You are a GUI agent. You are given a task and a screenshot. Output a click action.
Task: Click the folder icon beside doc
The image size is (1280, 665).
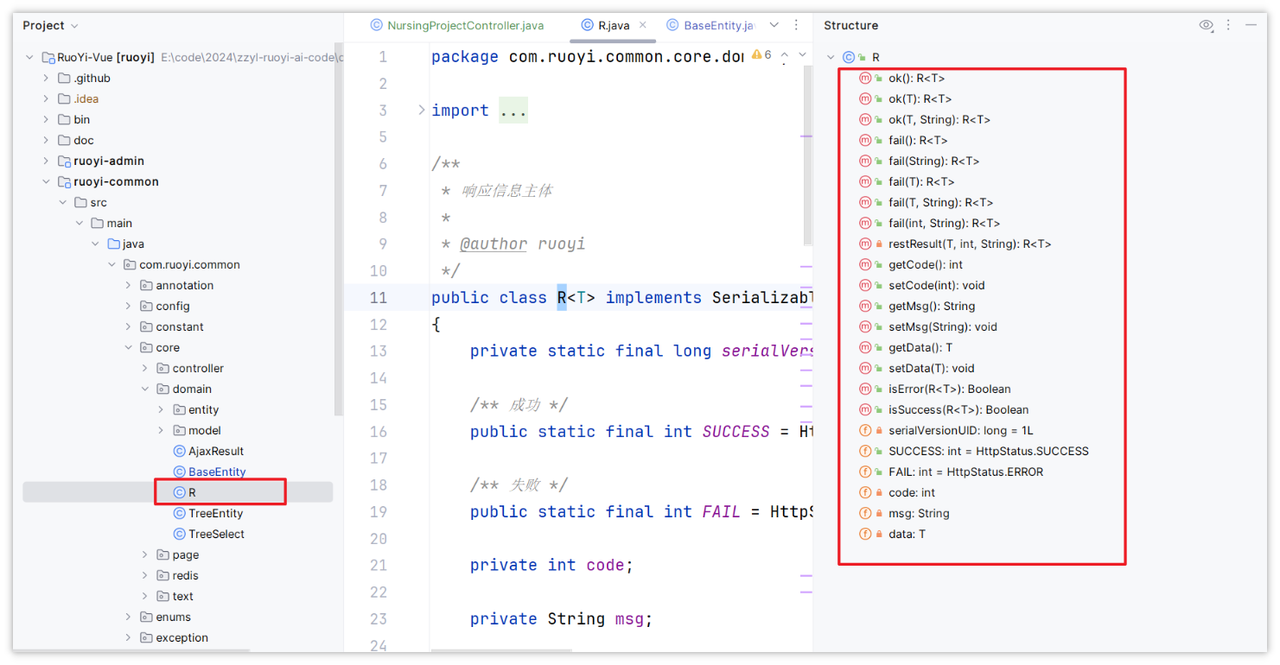(x=64, y=140)
